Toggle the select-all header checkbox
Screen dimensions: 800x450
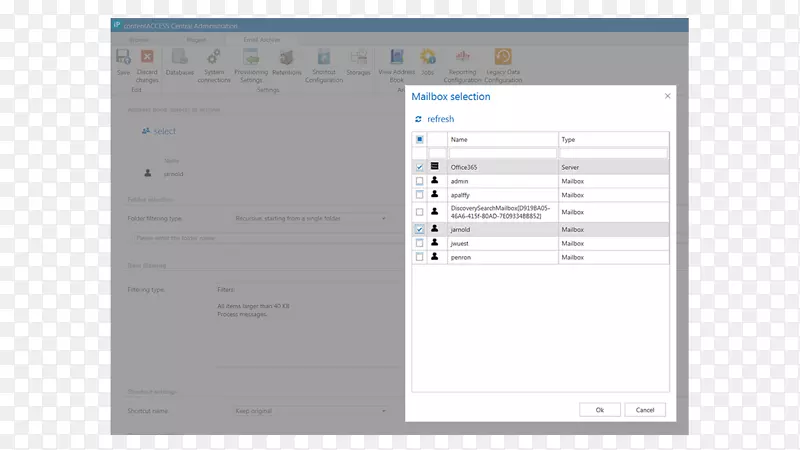click(419, 139)
